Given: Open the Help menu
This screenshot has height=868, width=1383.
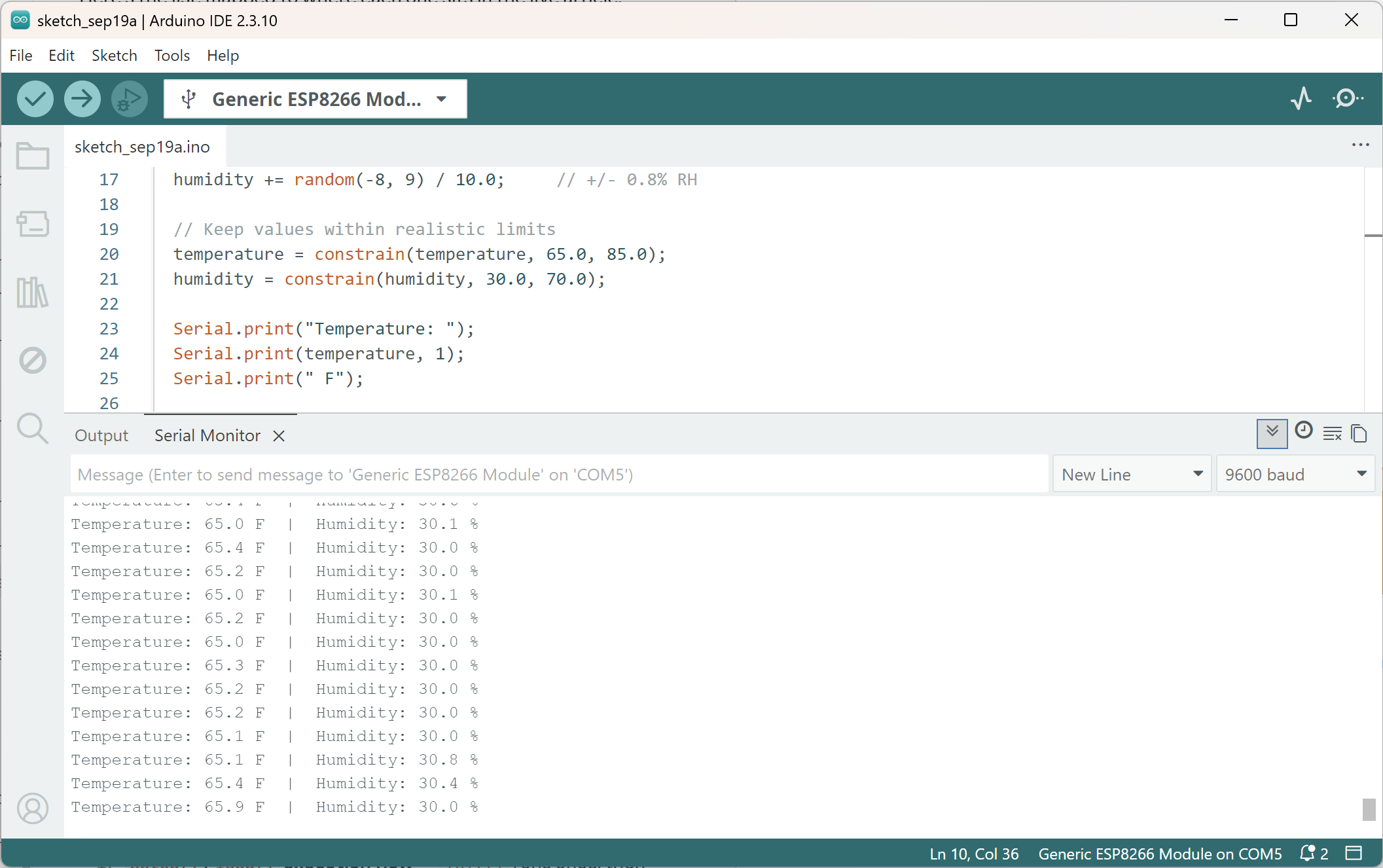Looking at the screenshot, I should coord(223,56).
